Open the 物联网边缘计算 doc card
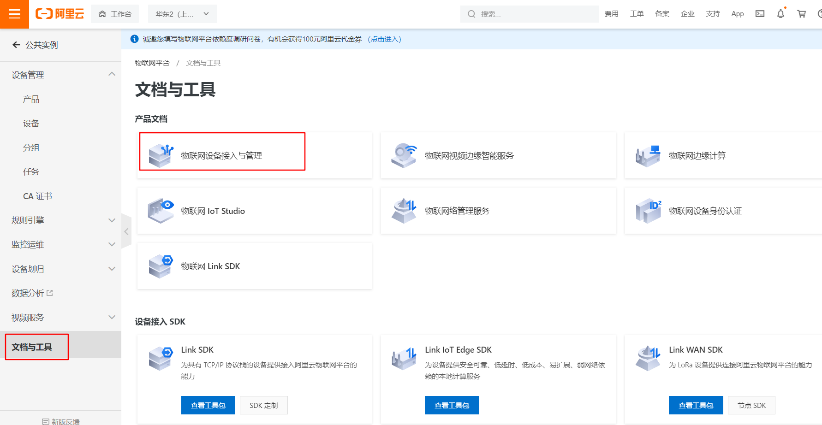The image size is (822, 425). (x=723, y=155)
